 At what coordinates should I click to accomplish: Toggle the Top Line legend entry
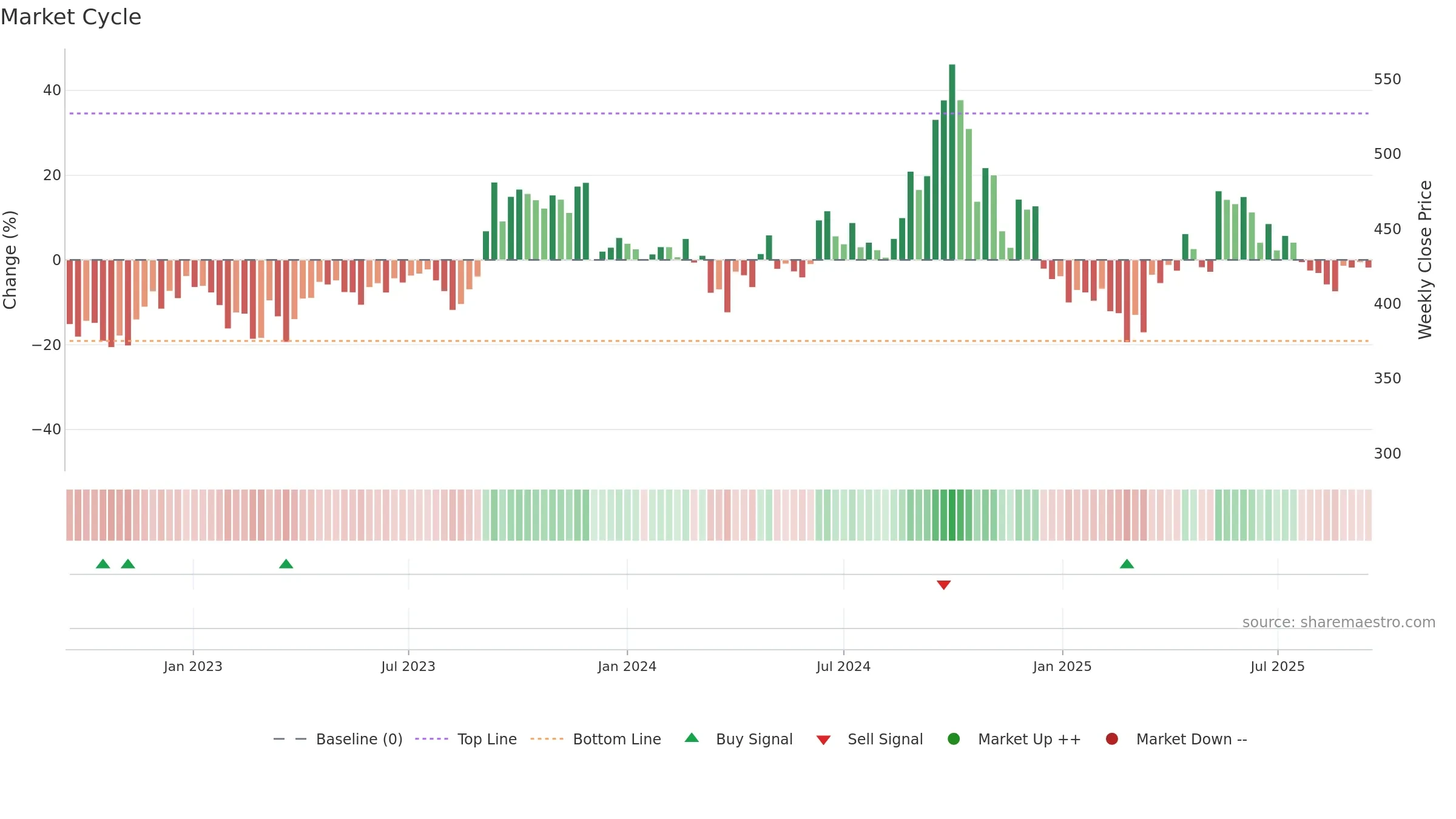click(466, 739)
